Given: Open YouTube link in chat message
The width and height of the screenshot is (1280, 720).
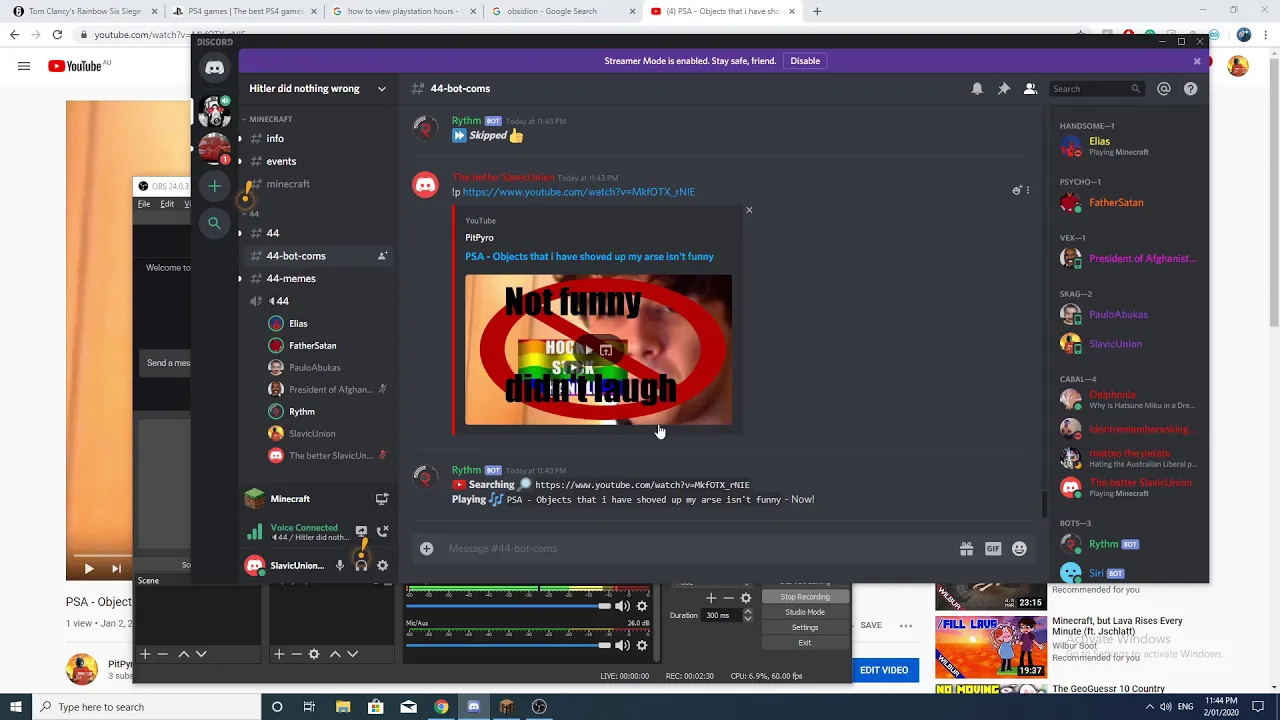Looking at the screenshot, I should pyautogui.click(x=578, y=192).
